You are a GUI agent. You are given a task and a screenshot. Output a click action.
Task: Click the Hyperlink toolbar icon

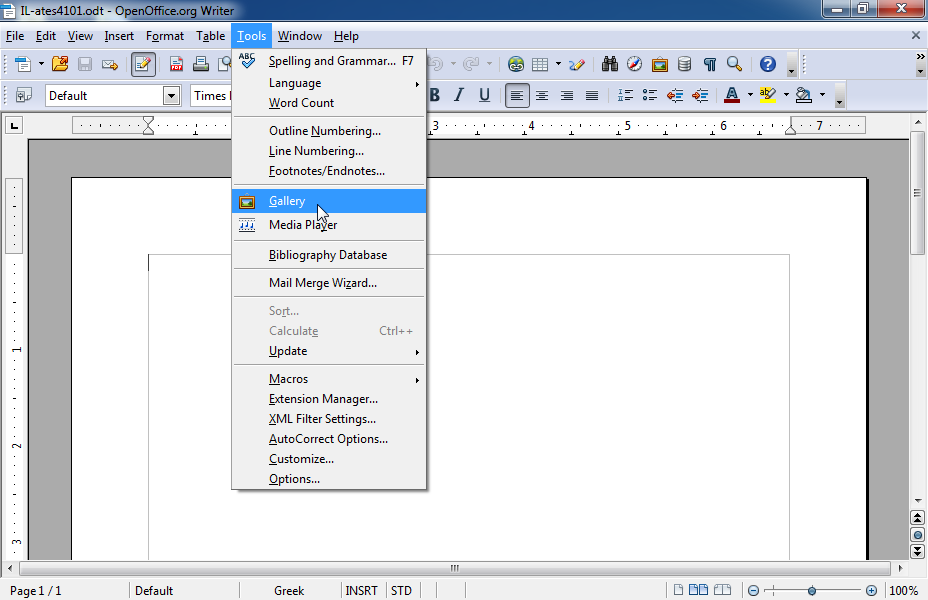tap(515, 64)
